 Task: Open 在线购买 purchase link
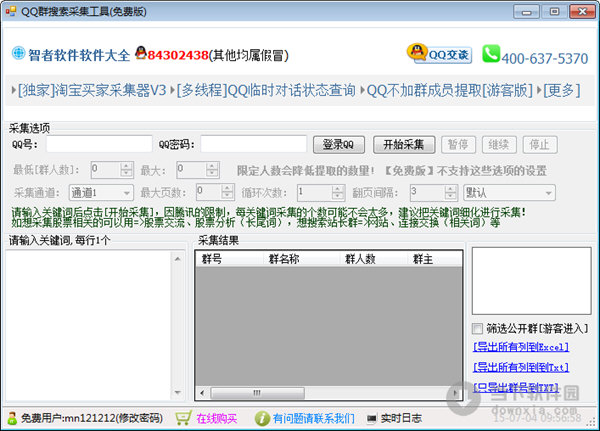[217, 419]
